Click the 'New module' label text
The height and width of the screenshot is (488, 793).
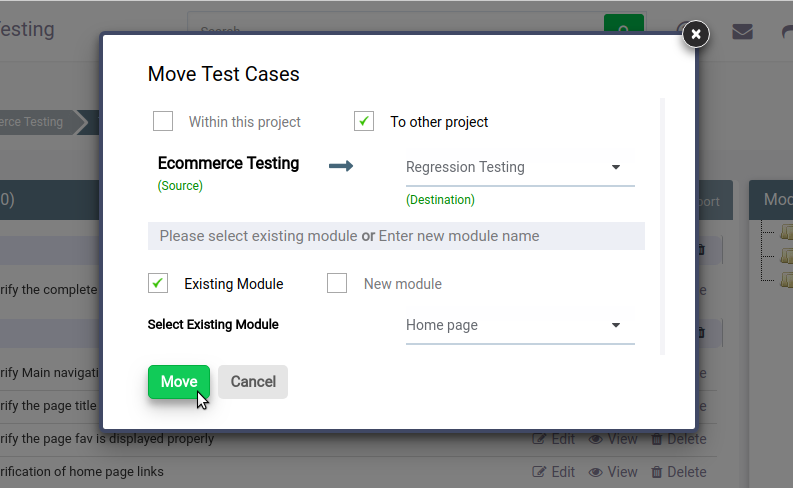click(403, 284)
